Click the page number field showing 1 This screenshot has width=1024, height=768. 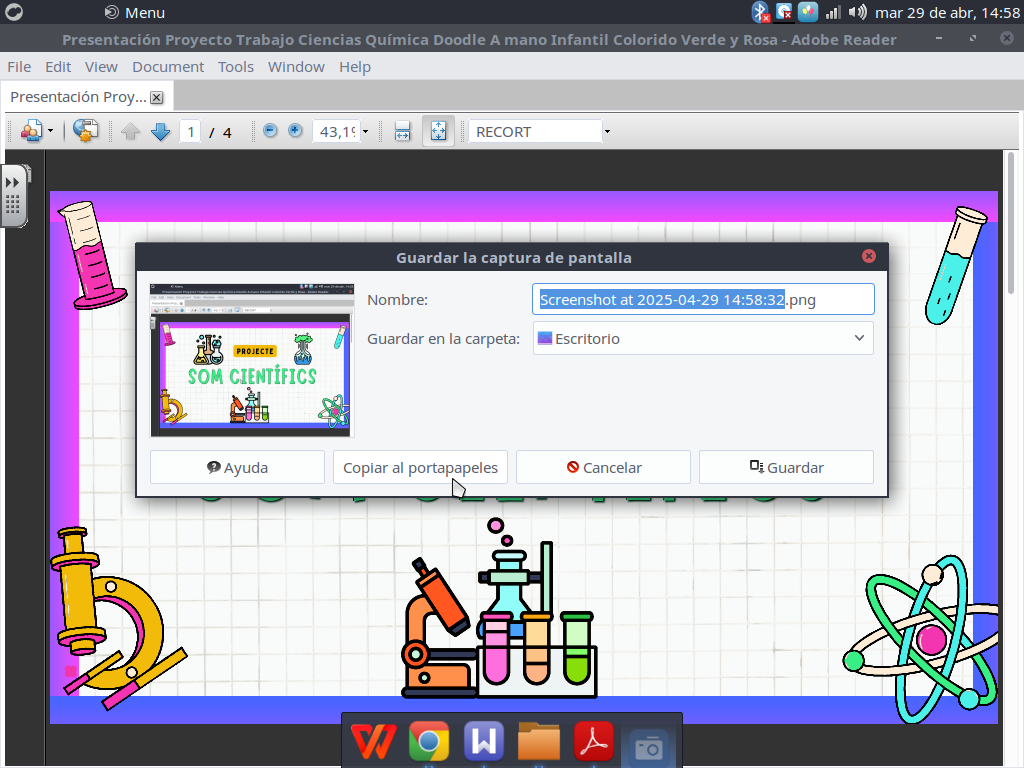point(190,132)
